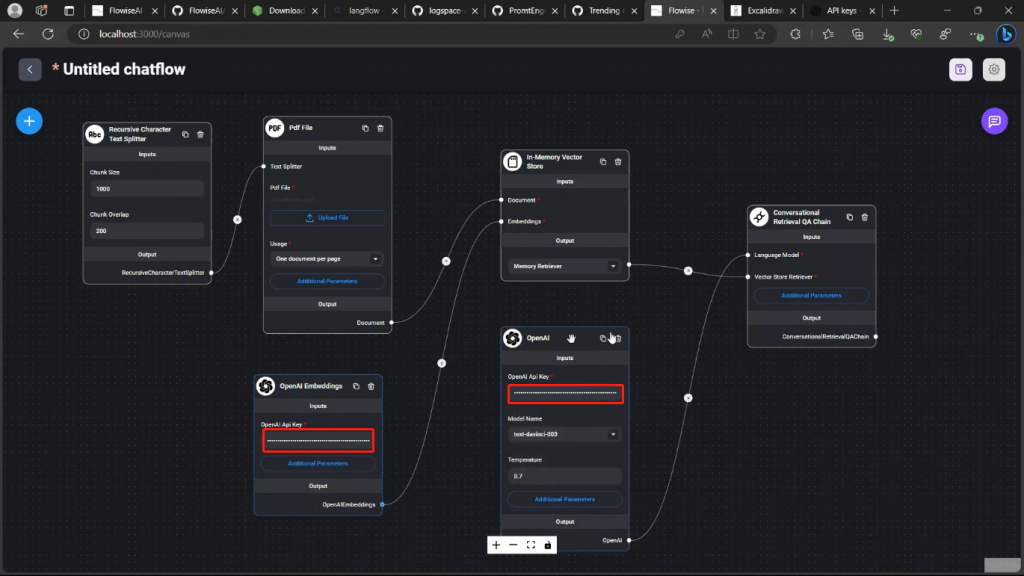Open chatflow settings gear
Screen dimensions: 1024x576
pyautogui.click(x=993, y=69)
